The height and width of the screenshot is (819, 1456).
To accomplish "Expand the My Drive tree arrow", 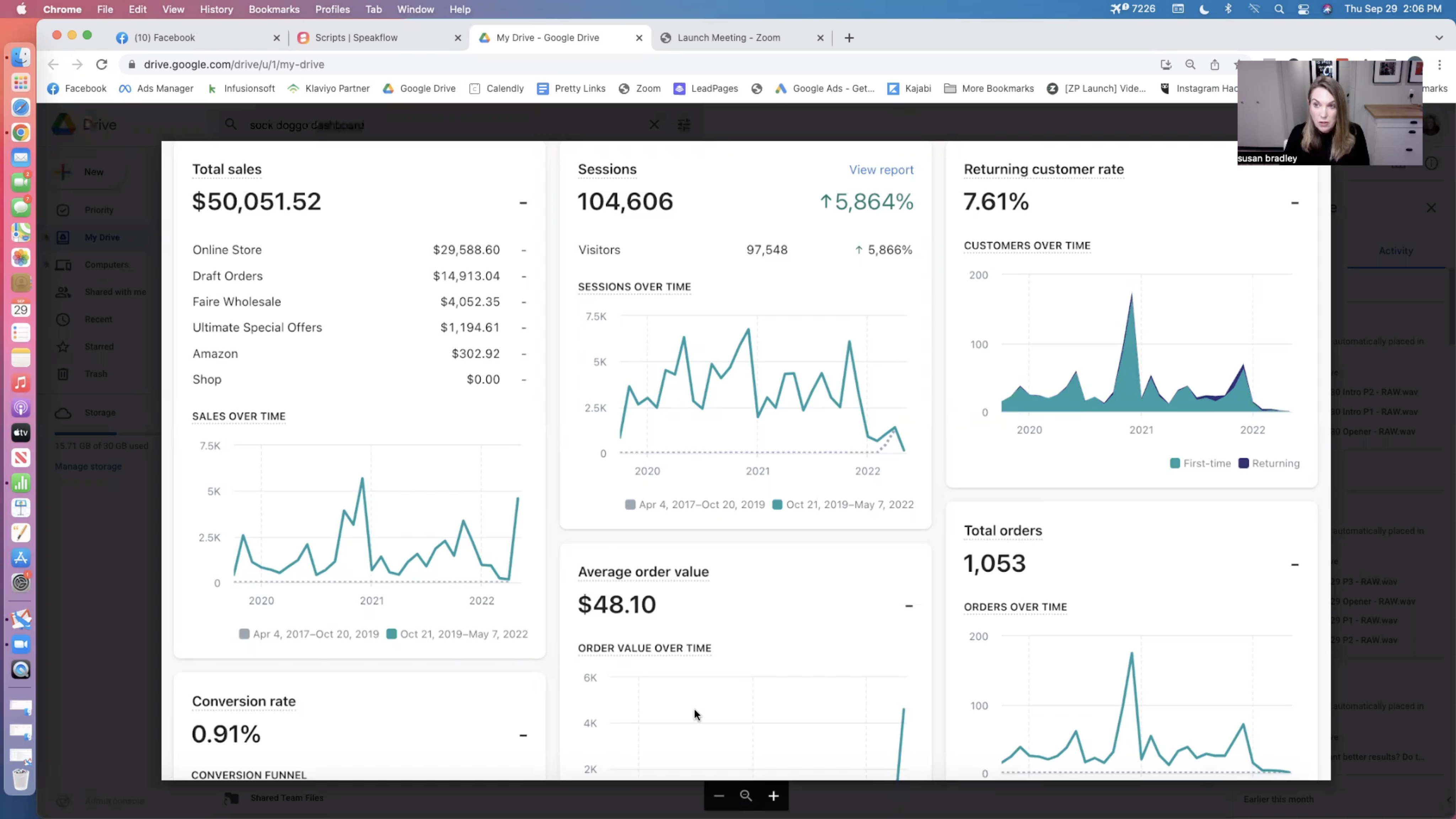I will coord(47,237).
